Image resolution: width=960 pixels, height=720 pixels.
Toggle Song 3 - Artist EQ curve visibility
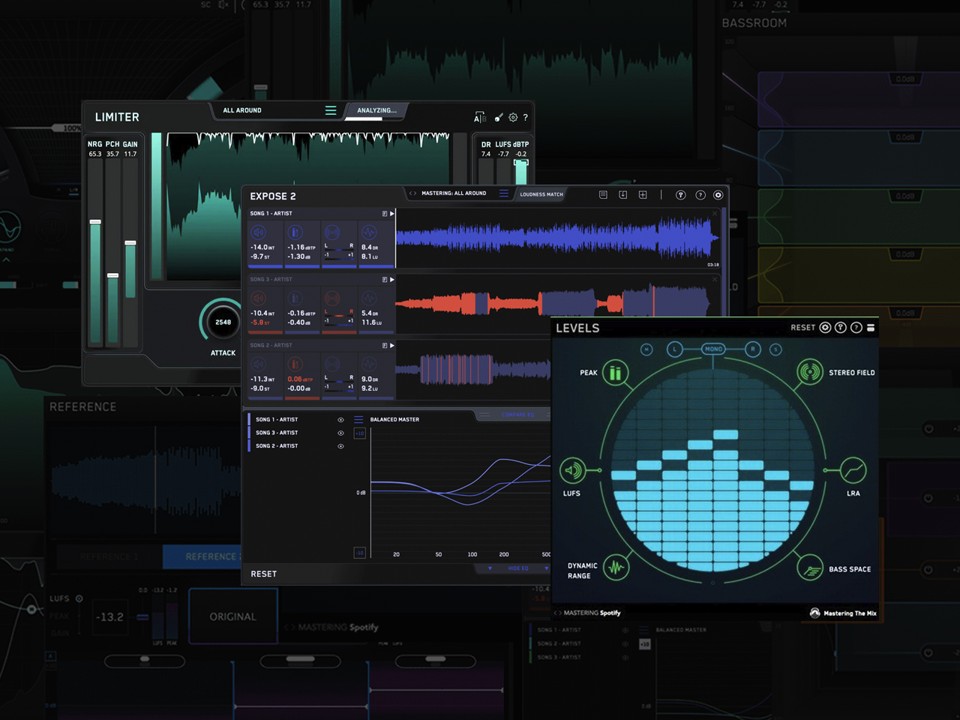[340, 433]
